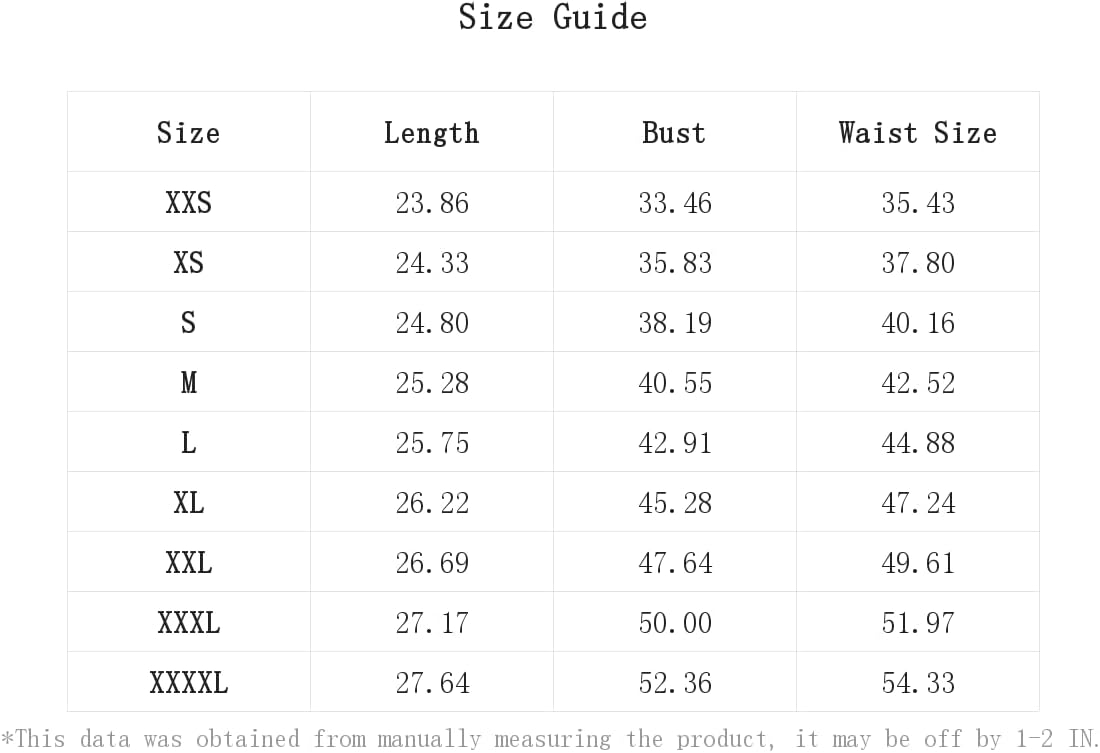Image resolution: width=1100 pixels, height=753 pixels.
Task: Click the S size row label
Action: pyautogui.click(x=189, y=322)
